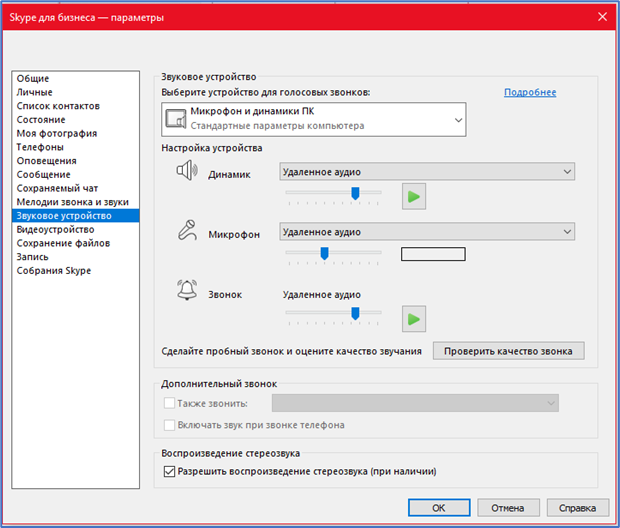Image resolution: width=620 pixels, height=528 pixels.
Task: Confirm settings with OK button
Action: [x=439, y=508]
